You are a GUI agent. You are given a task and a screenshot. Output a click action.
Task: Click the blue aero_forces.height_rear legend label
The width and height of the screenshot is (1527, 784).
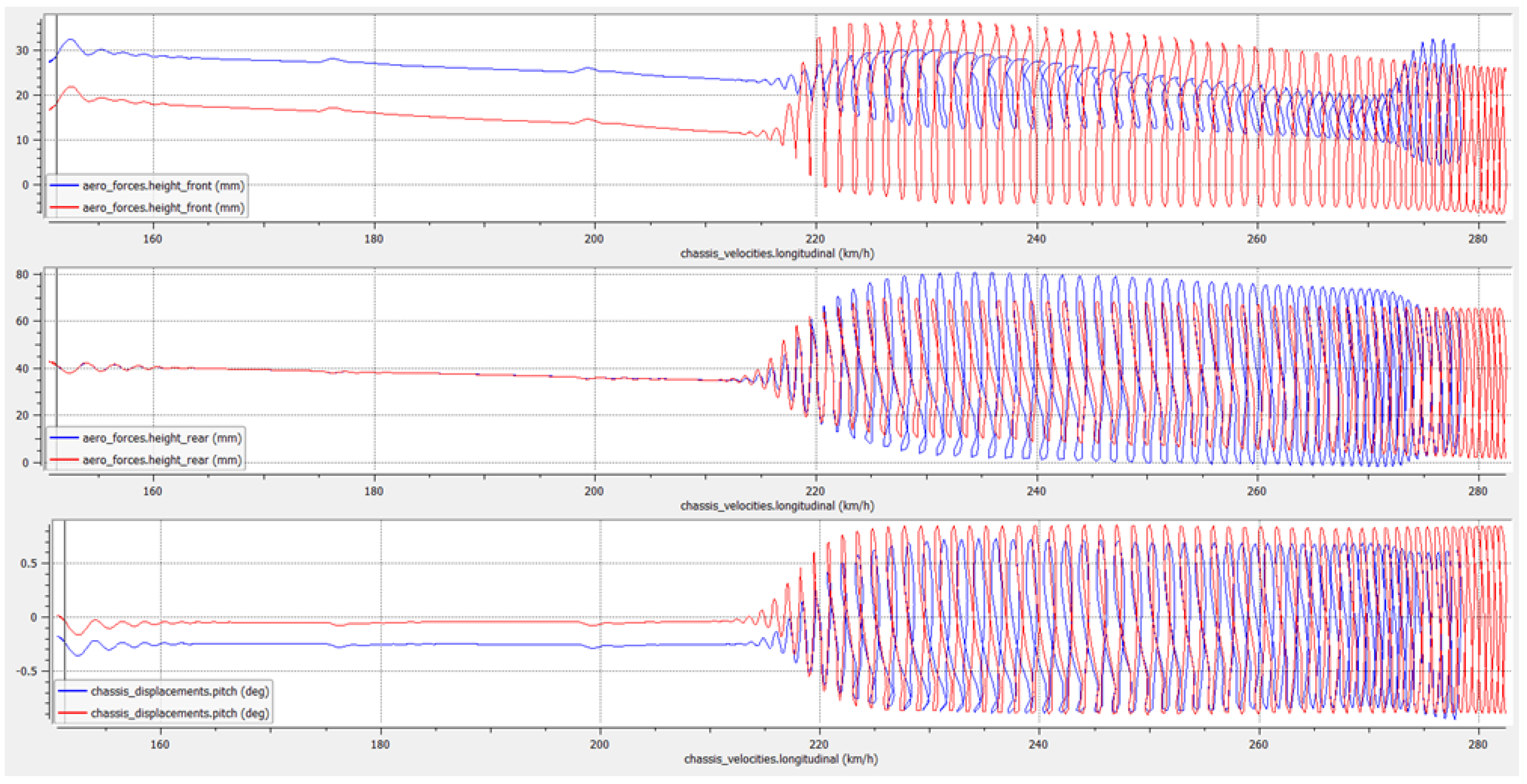click(x=162, y=438)
